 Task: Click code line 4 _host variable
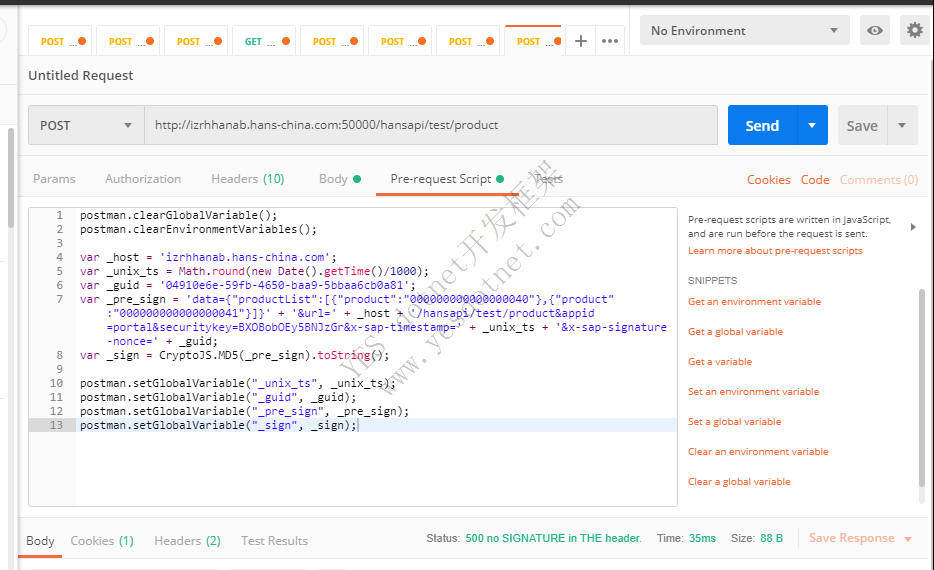tap(208, 257)
